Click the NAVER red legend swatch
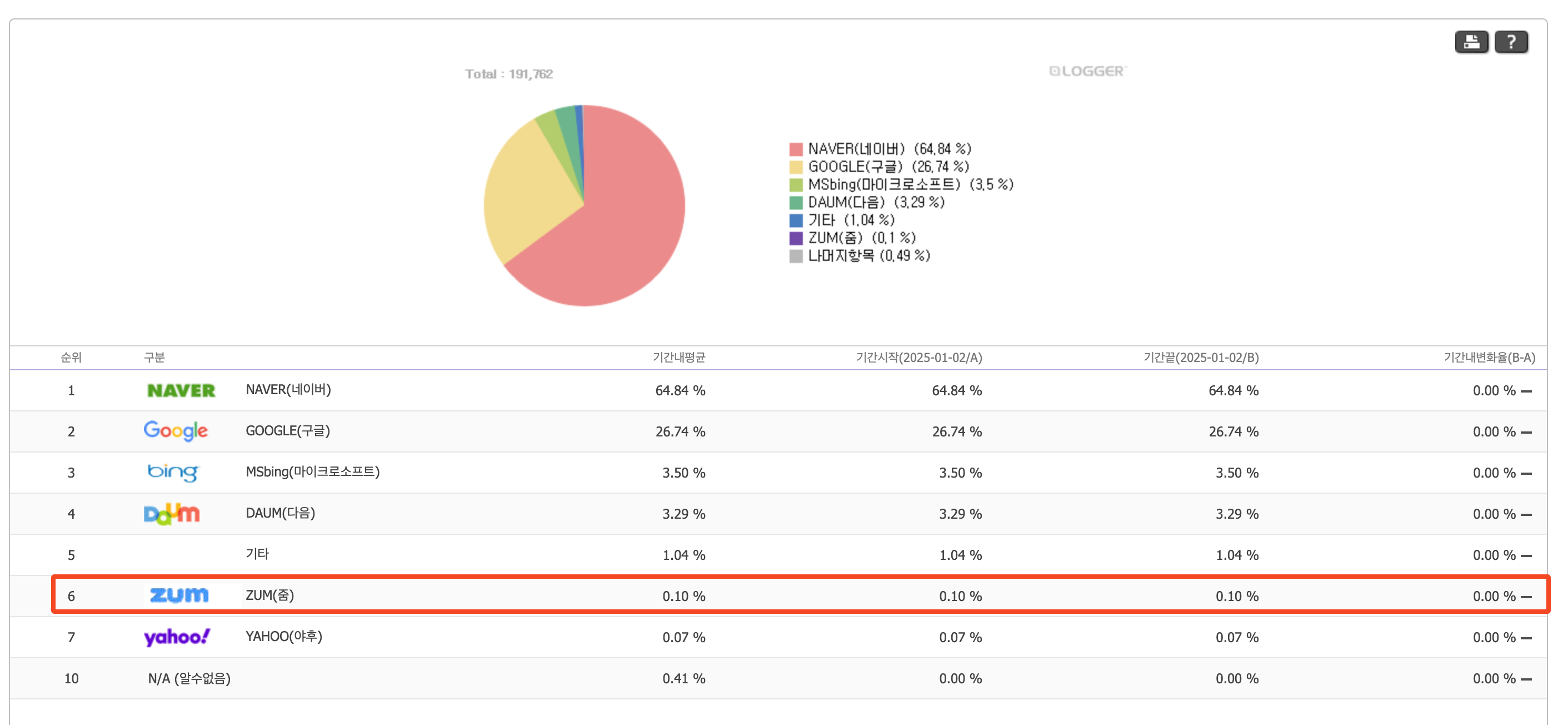The width and height of the screenshot is (1568, 725). click(795, 149)
